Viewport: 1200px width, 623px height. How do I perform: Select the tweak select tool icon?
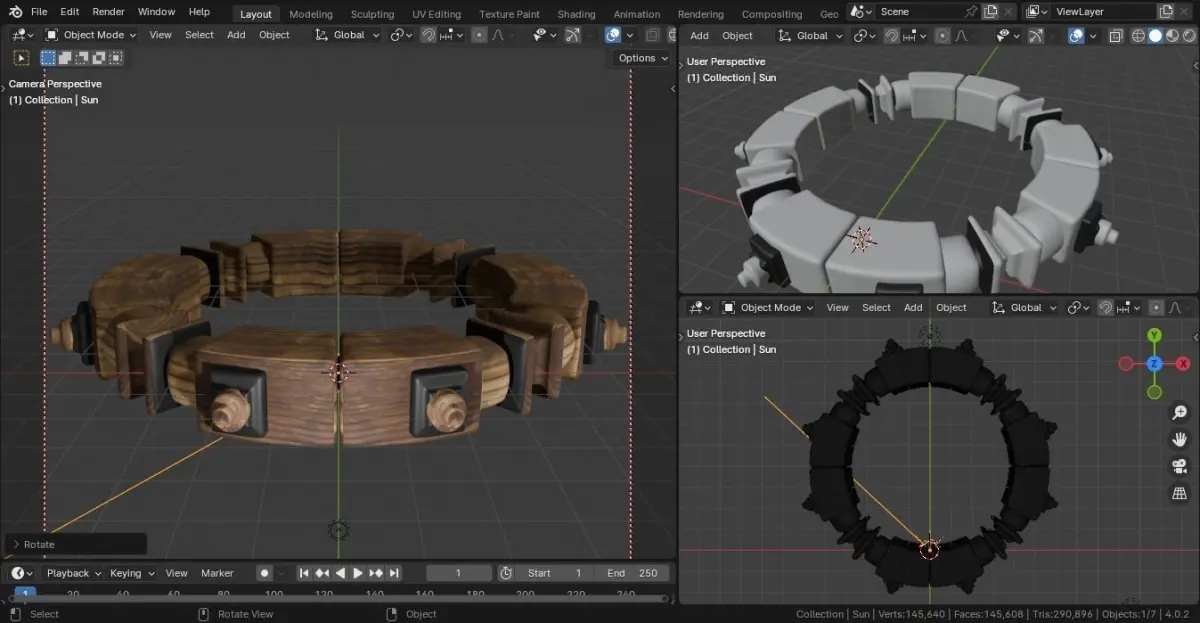[x=21, y=58]
